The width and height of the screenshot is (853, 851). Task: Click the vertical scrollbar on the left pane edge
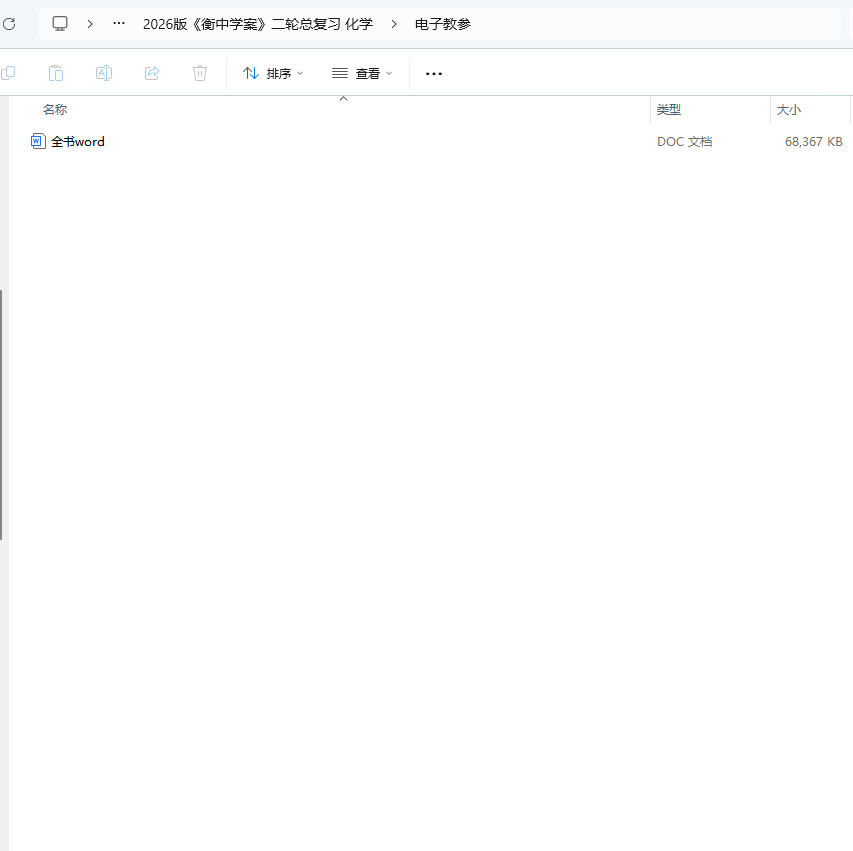2,415
